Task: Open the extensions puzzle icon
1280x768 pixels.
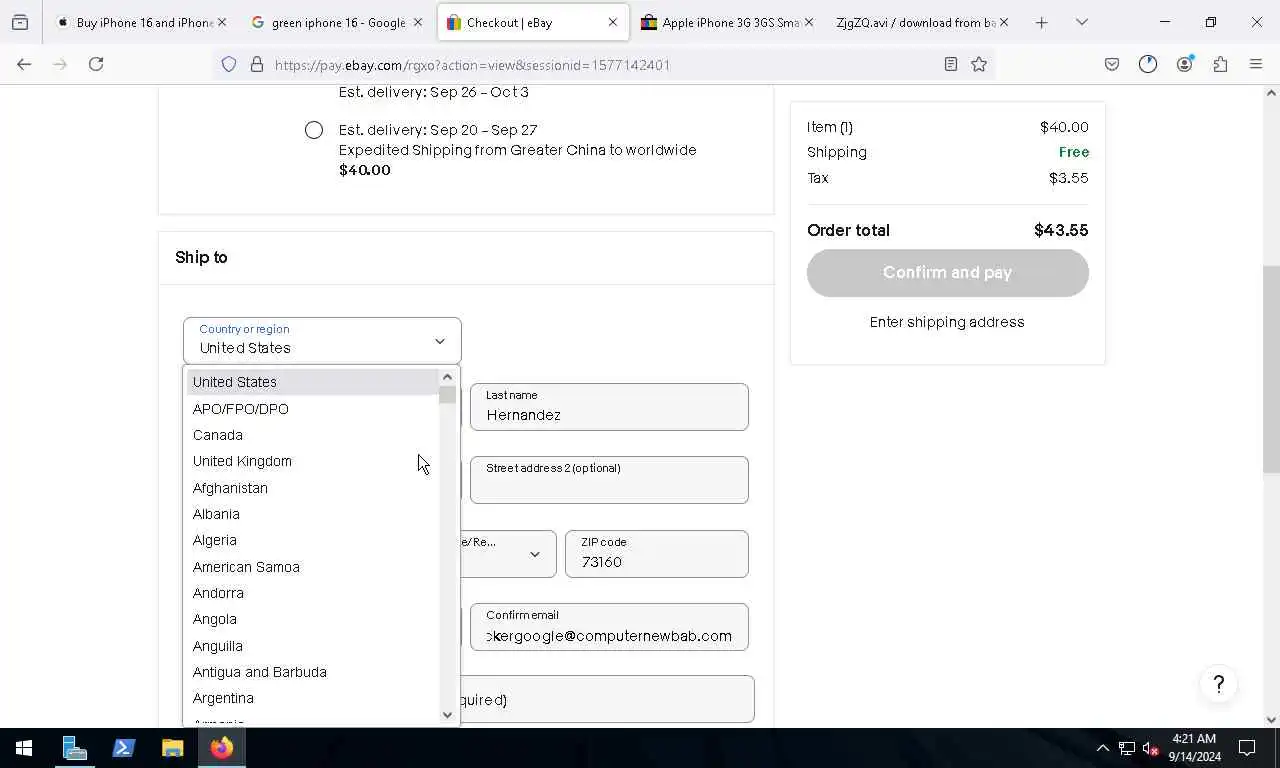Action: click(1220, 64)
